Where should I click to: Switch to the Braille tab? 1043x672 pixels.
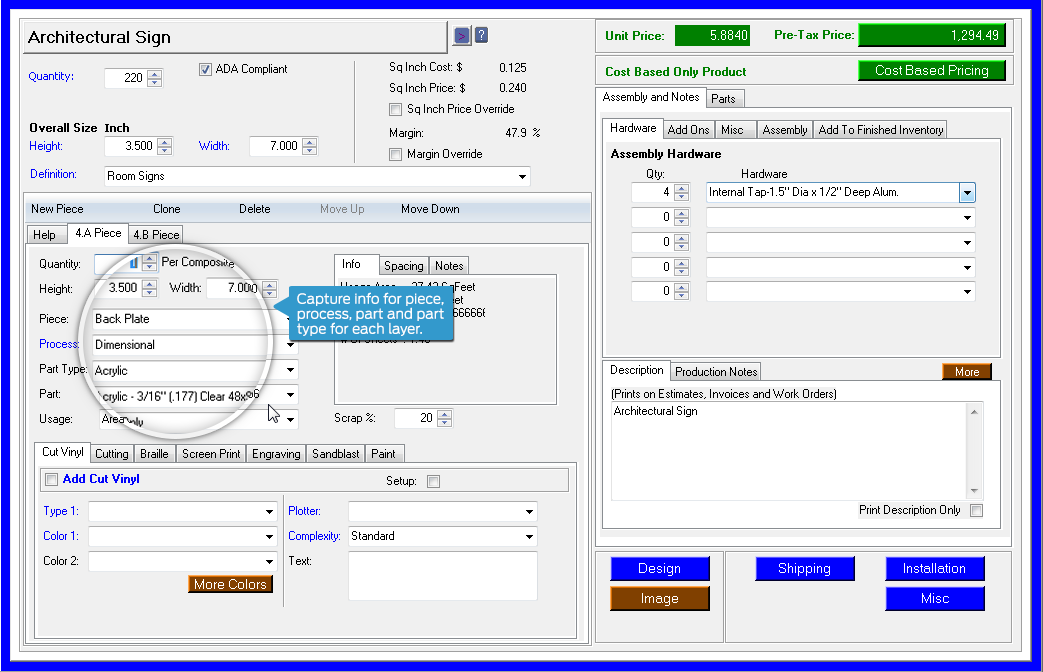click(154, 454)
